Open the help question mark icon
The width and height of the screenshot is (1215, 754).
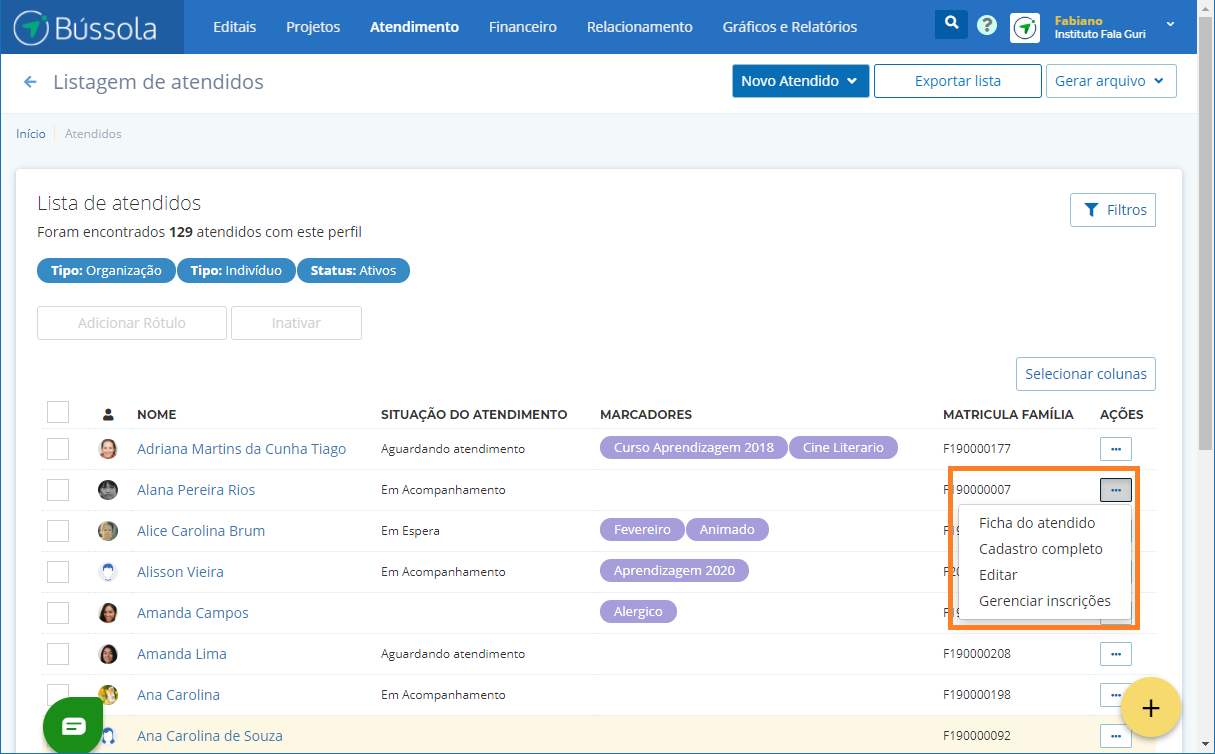(x=987, y=26)
